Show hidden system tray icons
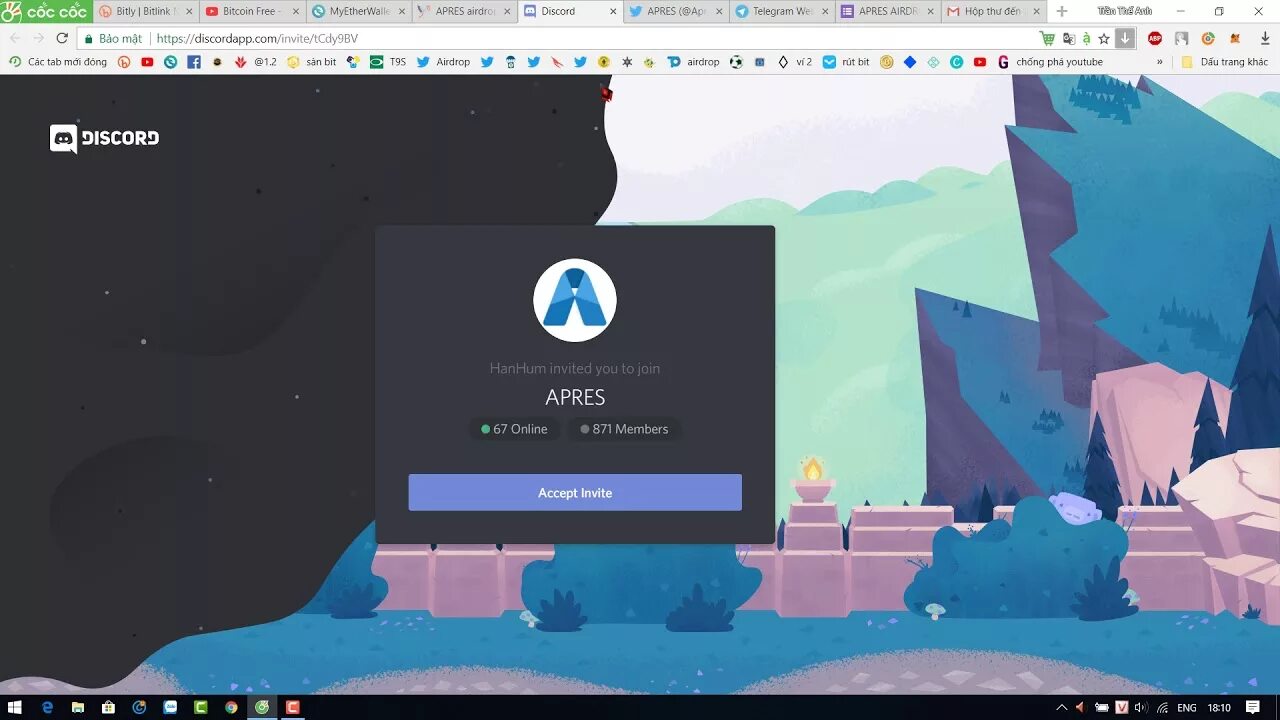 (1061, 707)
